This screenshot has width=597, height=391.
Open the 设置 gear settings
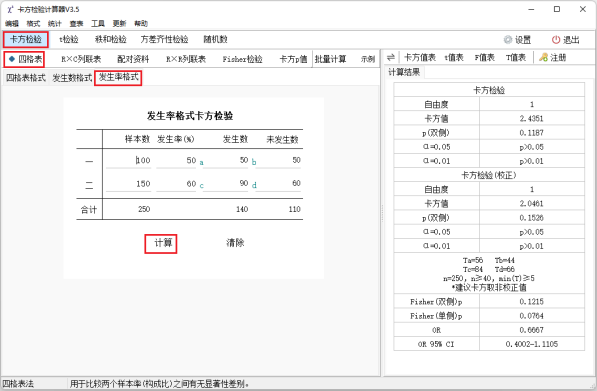[x=508, y=40]
